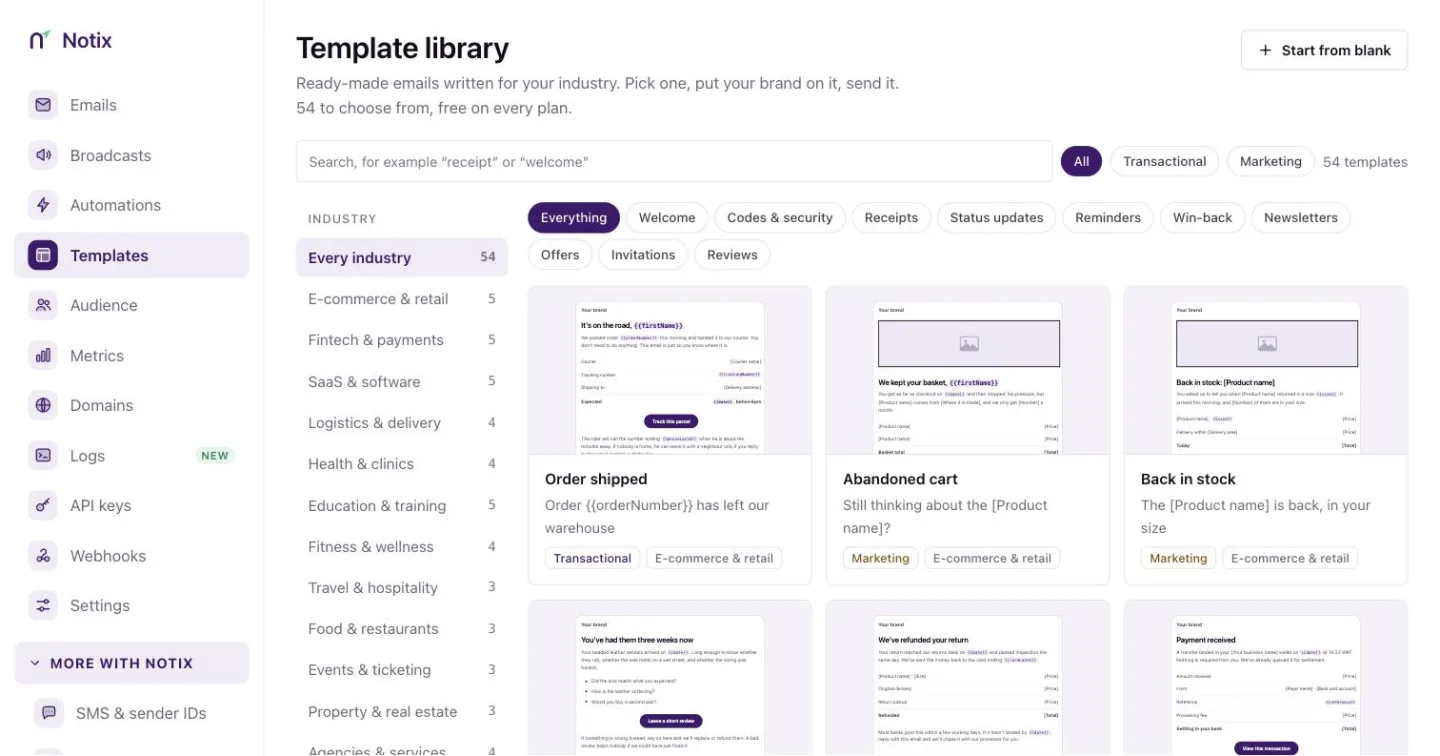The width and height of the screenshot is (1440, 756).
Task: Click the Broadcasts megaphone icon
Action: [x=43, y=155]
